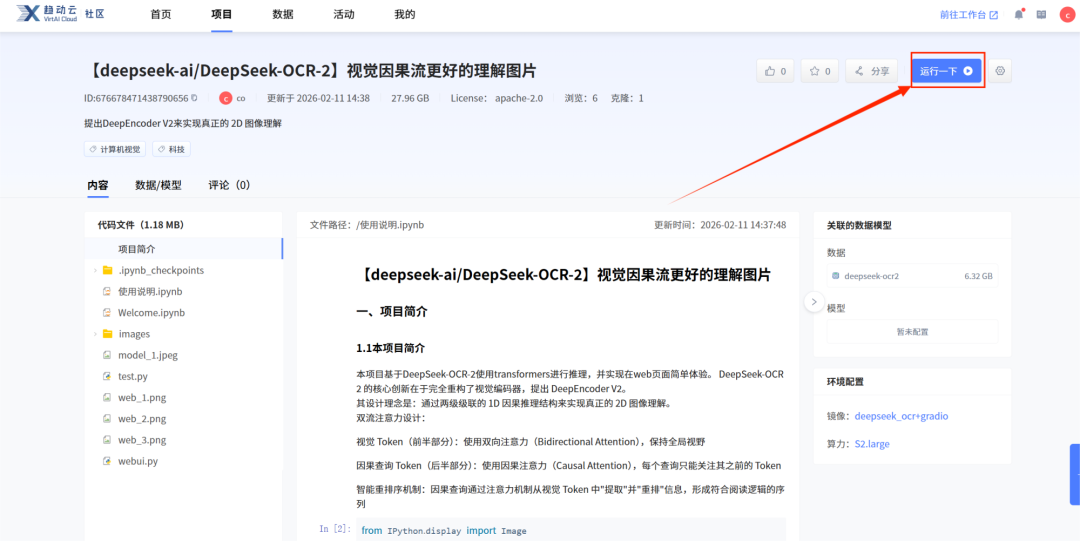Click the web_3.png image file icon
Viewport: 1080px width, 541px height.
point(107,440)
